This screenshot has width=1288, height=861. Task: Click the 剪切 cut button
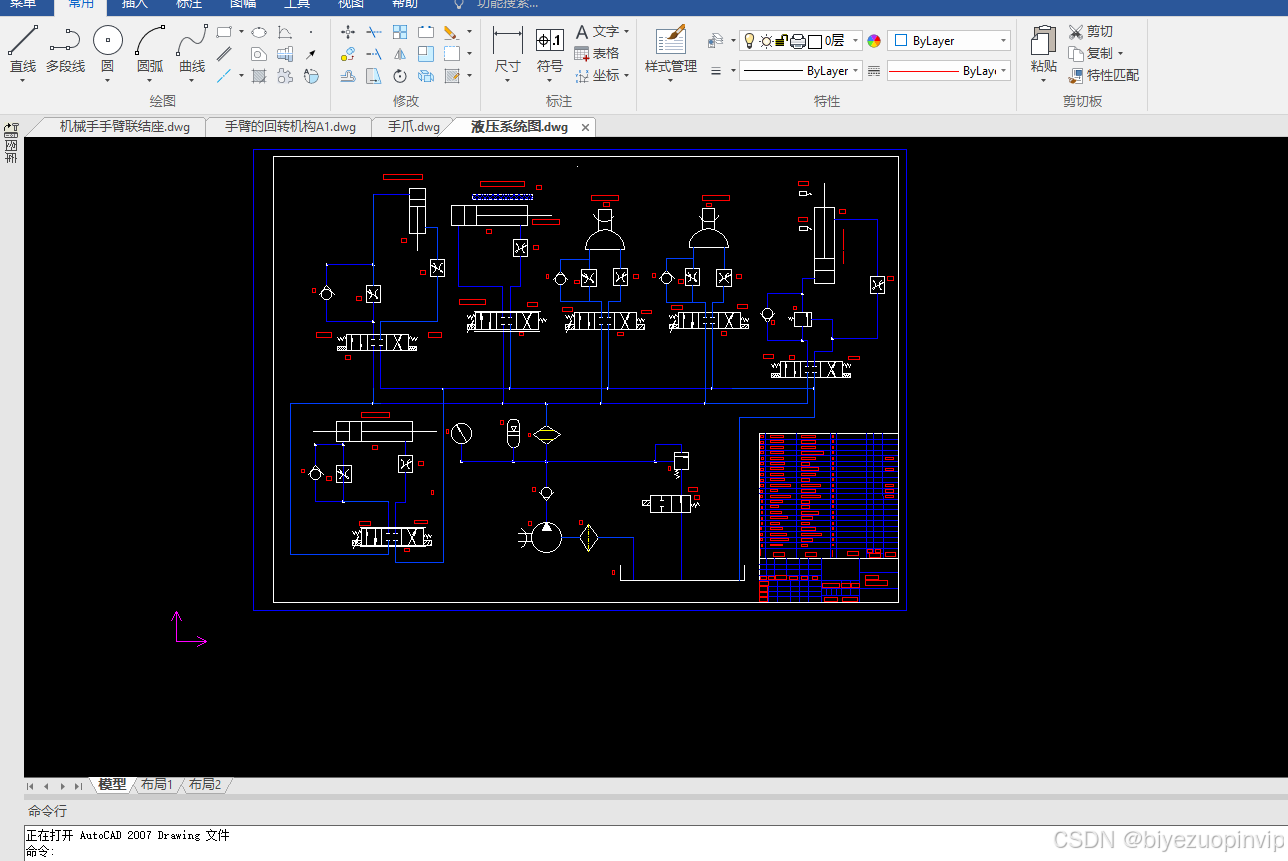[1091, 32]
